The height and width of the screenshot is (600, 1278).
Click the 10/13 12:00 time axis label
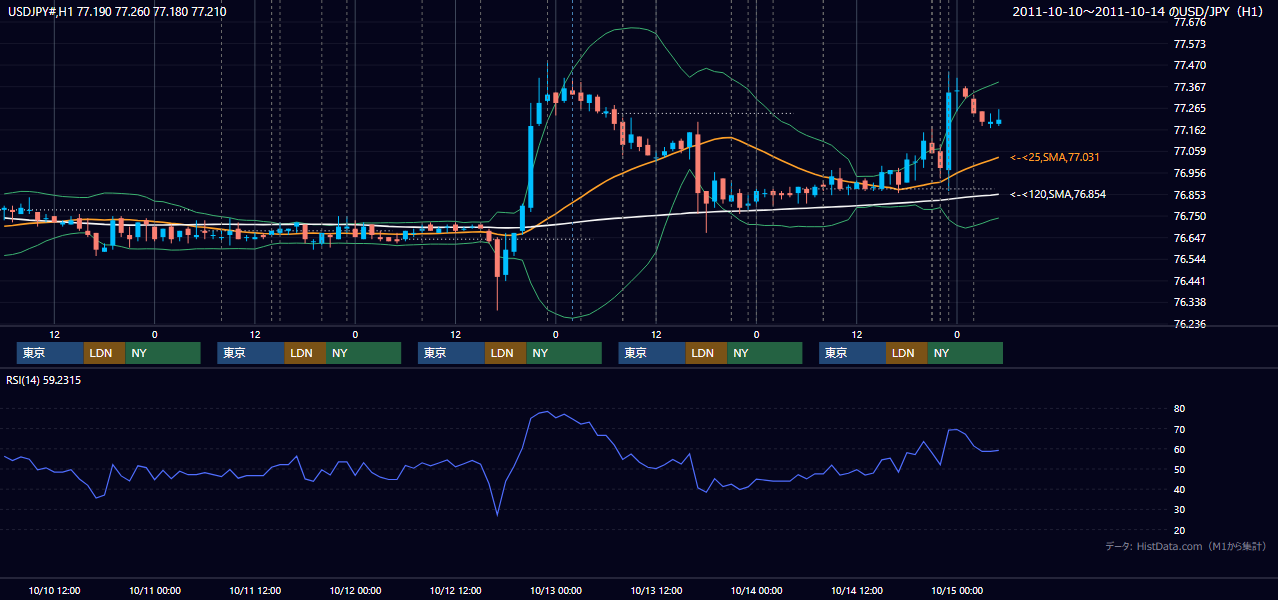pos(656,590)
